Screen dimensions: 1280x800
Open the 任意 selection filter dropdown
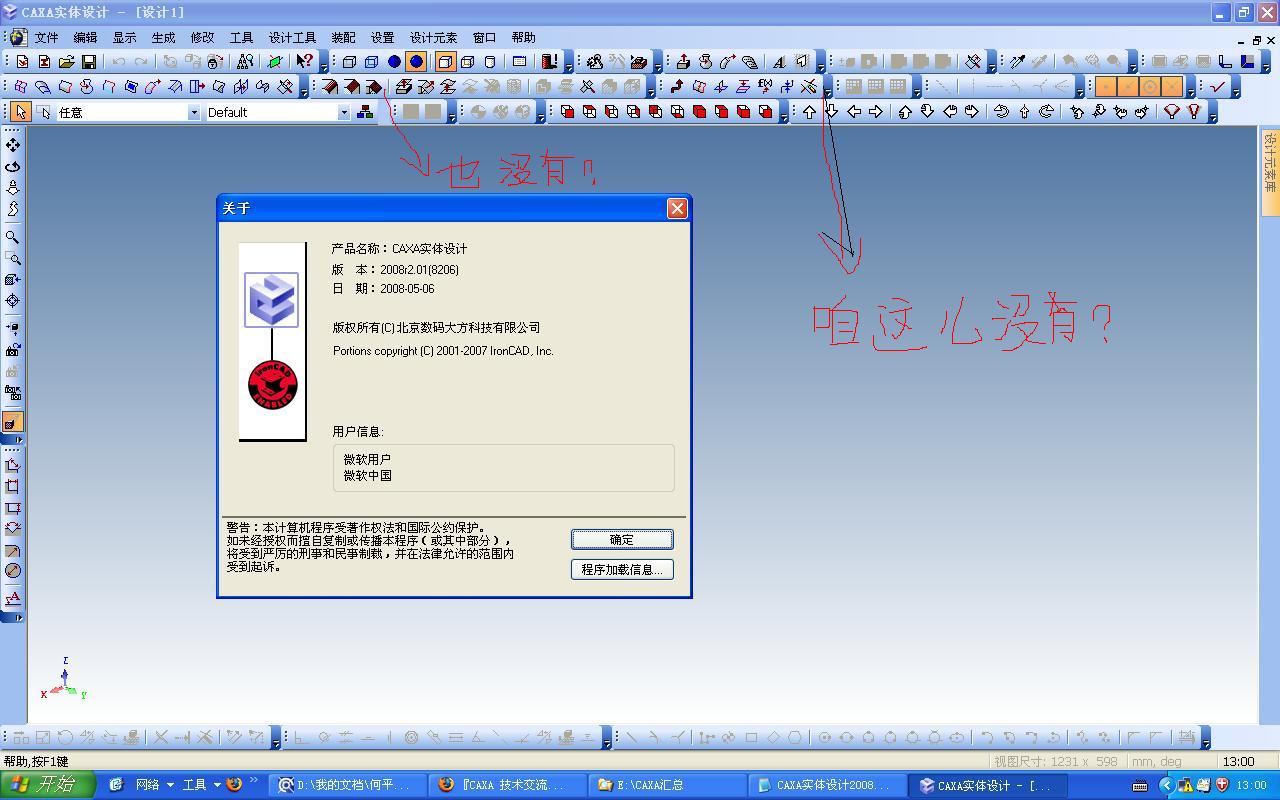click(194, 113)
